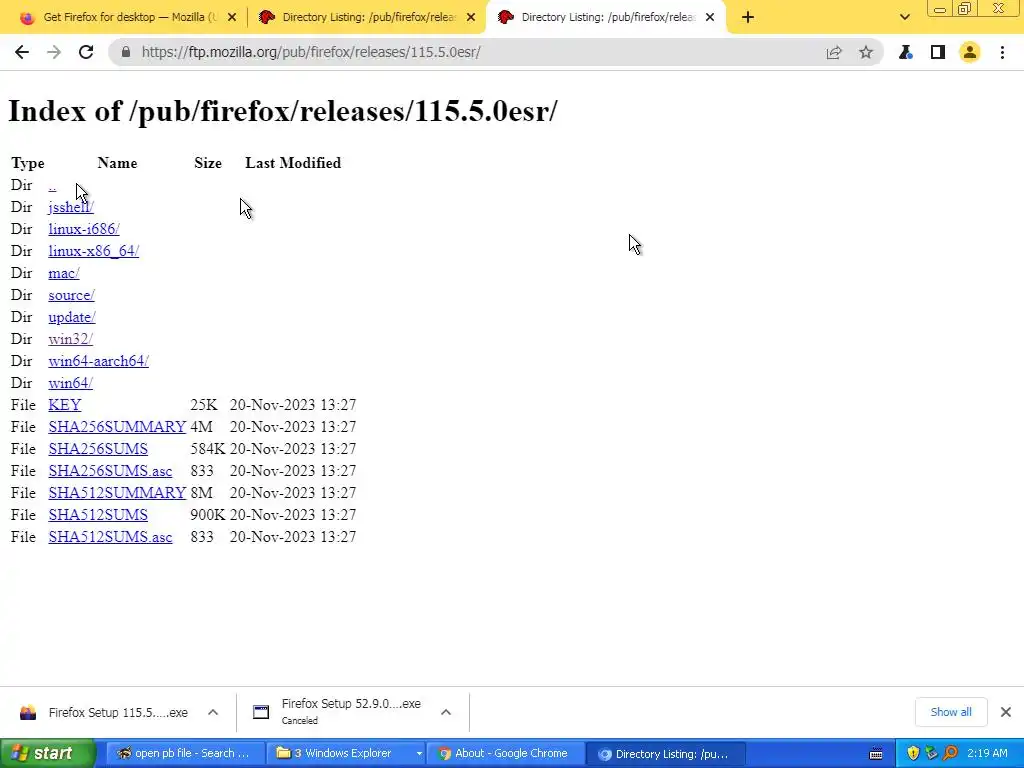This screenshot has height=768, width=1024.
Task: Expand Windows Explorer group dropdown arrow
Action: pyautogui.click(x=419, y=754)
